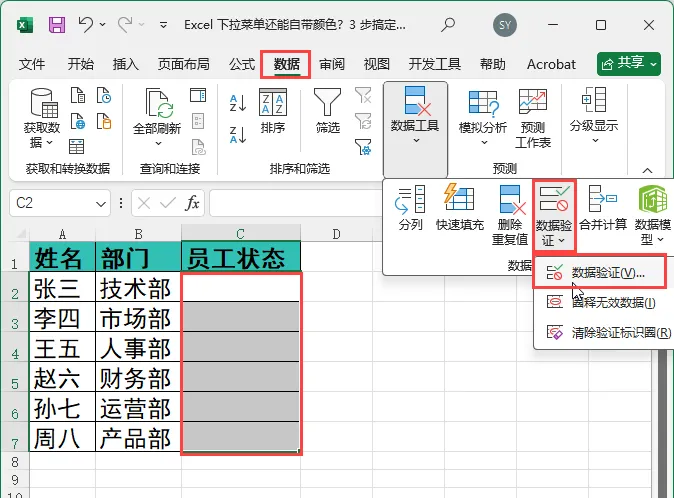This screenshot has height=498, width=674.
Task: Expand the 数据工具 group button
Action: 415,129
